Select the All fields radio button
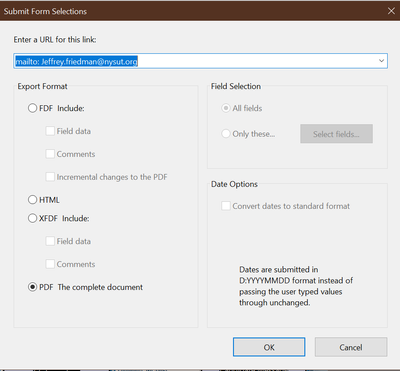 (226, 108)
